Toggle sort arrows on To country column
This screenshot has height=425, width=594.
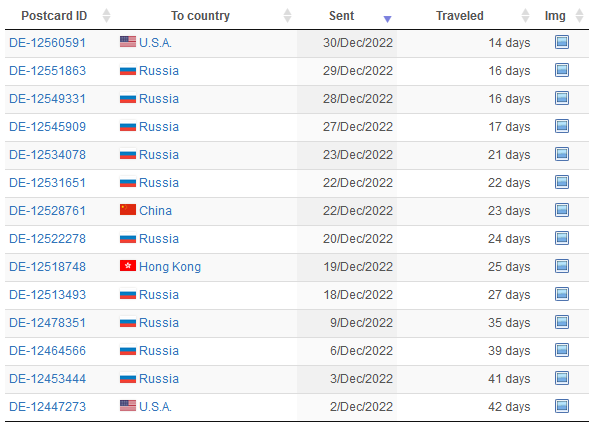coord(288,16)
